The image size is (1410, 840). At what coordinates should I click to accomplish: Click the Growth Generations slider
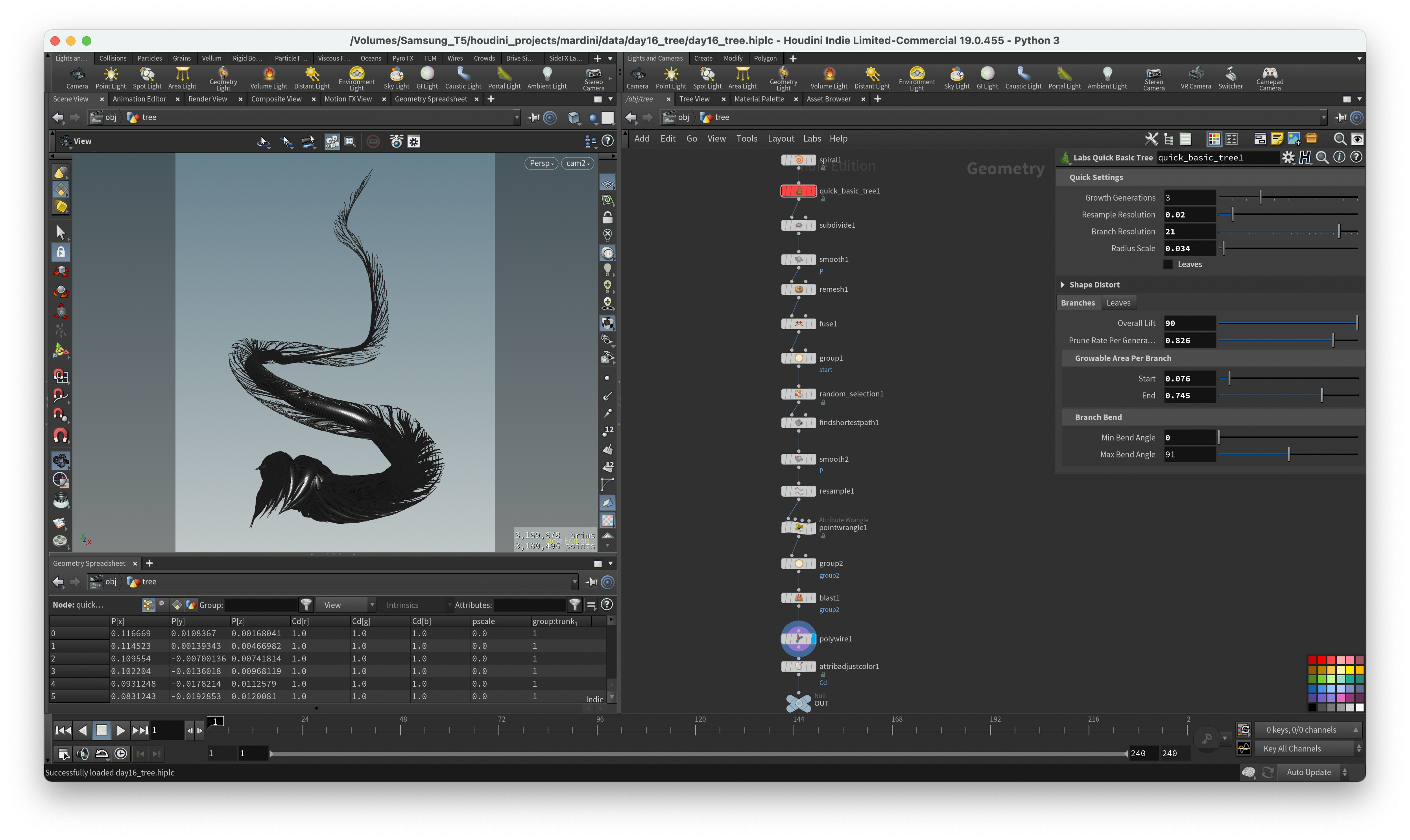tap(1288, 197)
